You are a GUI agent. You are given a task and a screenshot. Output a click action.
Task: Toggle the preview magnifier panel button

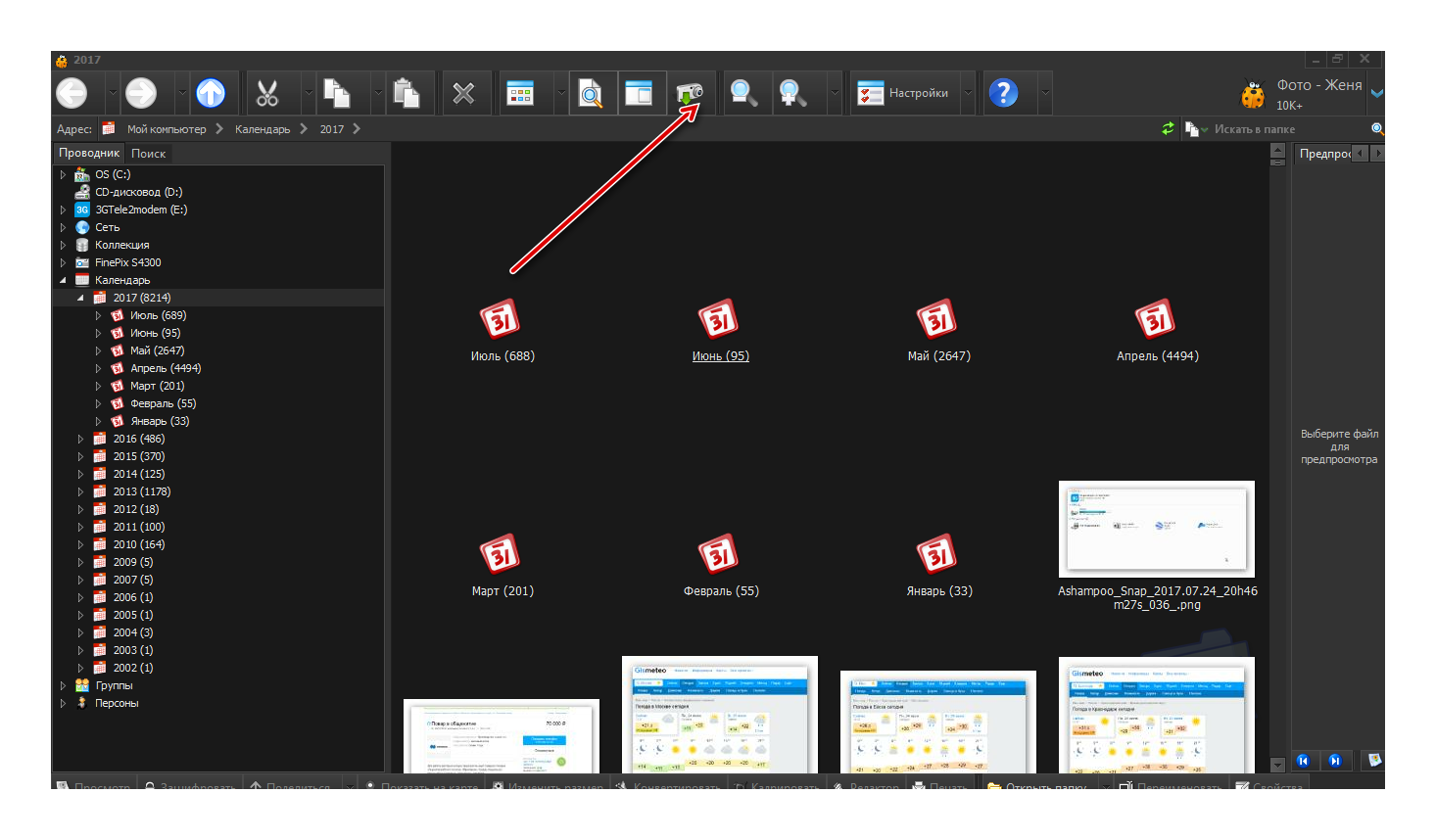(592, 93)
